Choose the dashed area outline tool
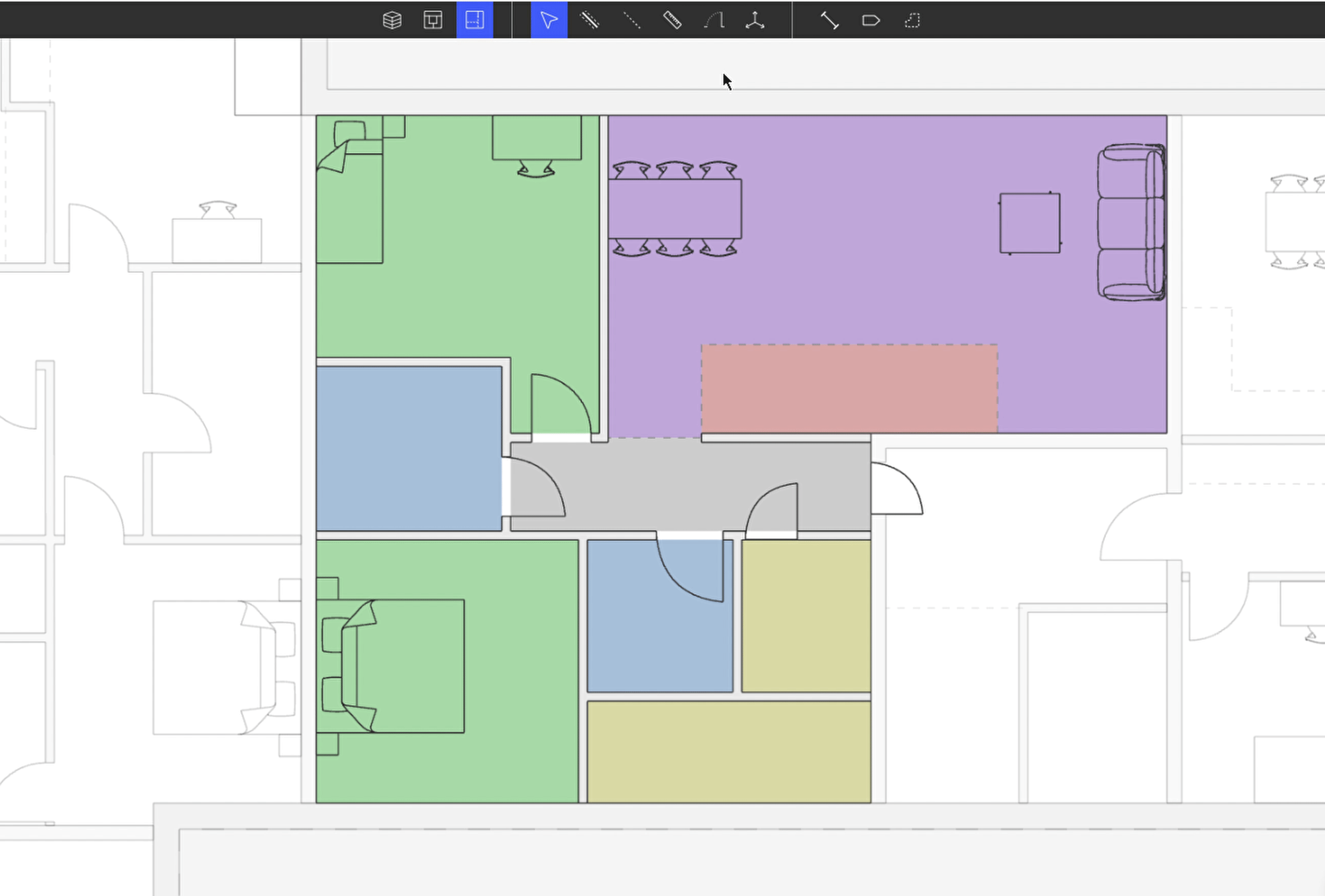1325x896 pixels. click(x=912, y=20)
